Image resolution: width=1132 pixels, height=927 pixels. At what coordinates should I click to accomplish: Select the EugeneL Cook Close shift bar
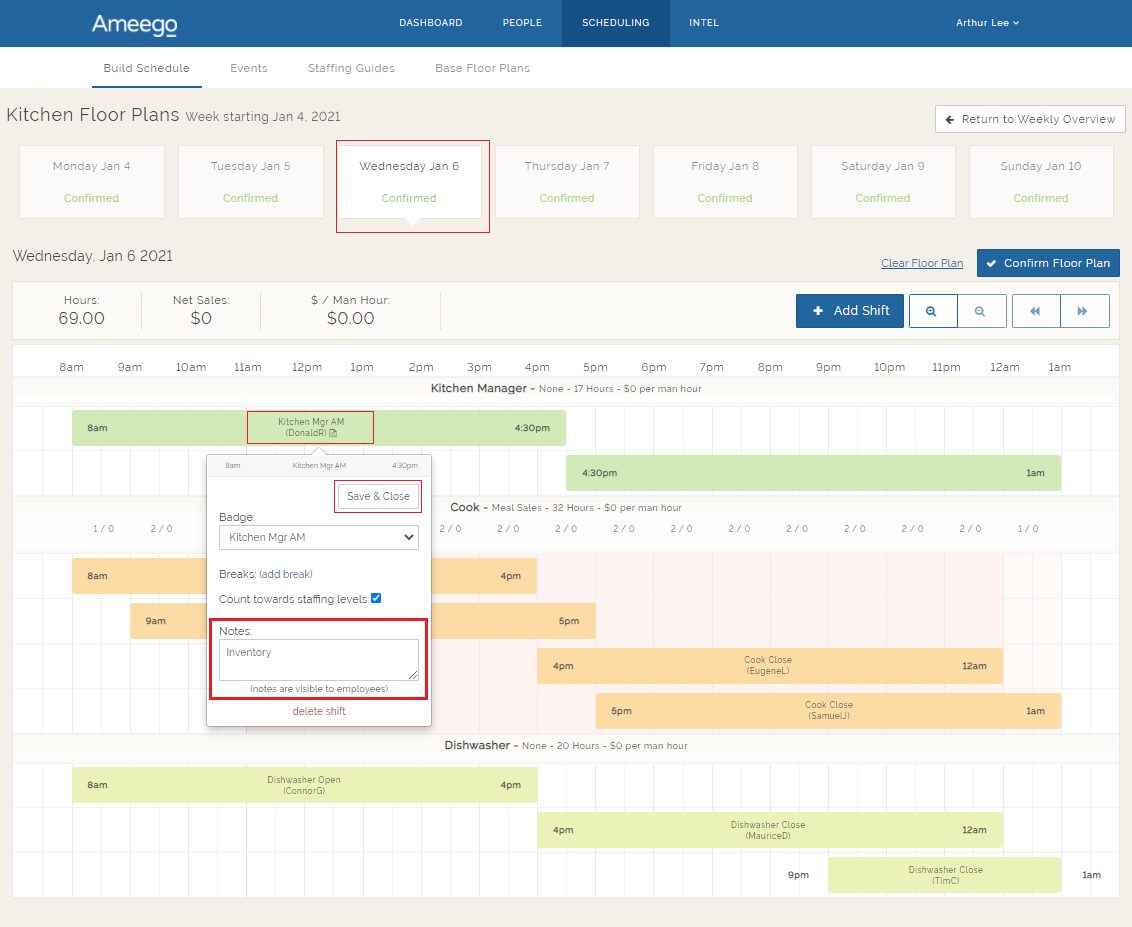768,666
